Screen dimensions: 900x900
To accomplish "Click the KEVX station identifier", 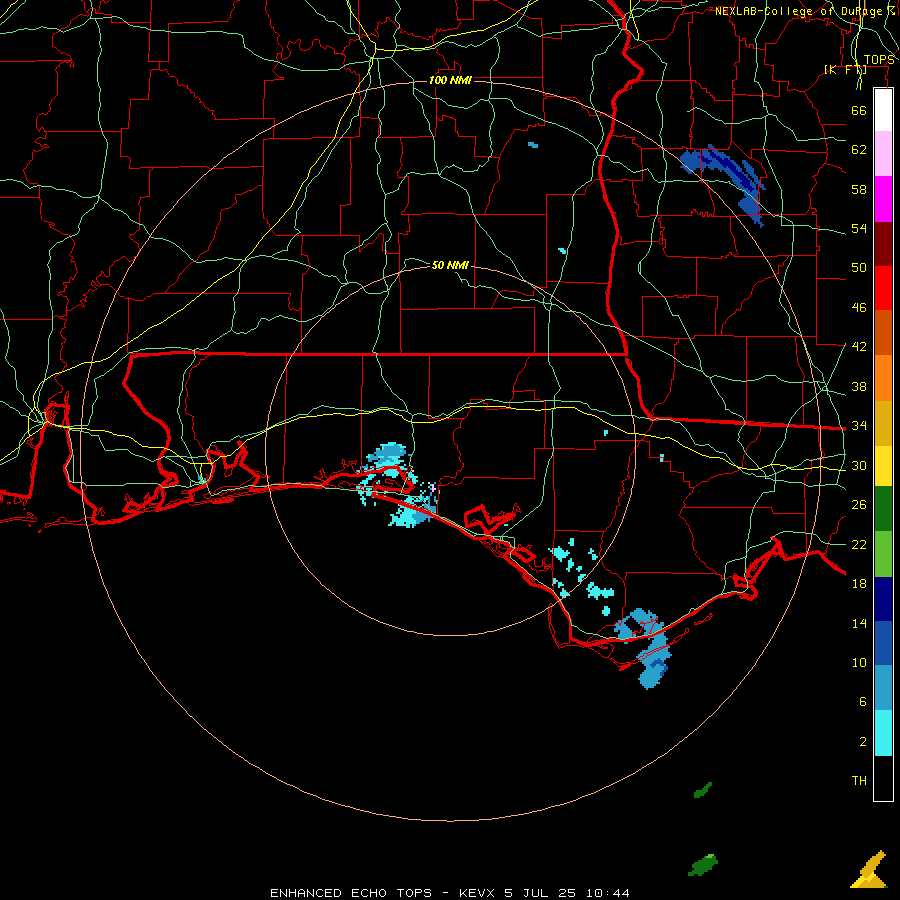I will tap(476, 893).
